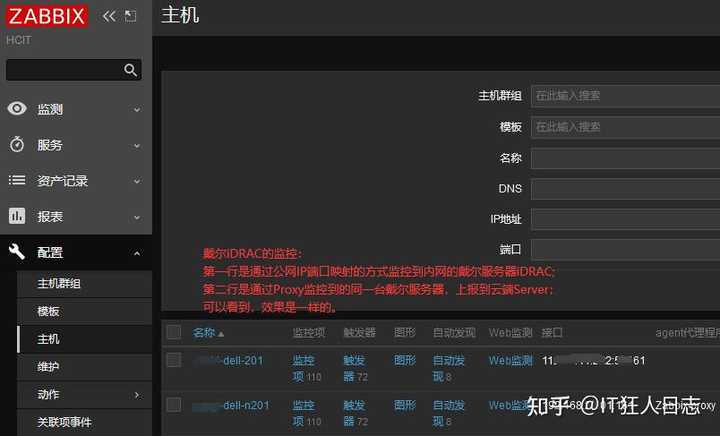This screenshot has width=720, height=436.
Task: Click the DNS filter field
Action: 625,189
